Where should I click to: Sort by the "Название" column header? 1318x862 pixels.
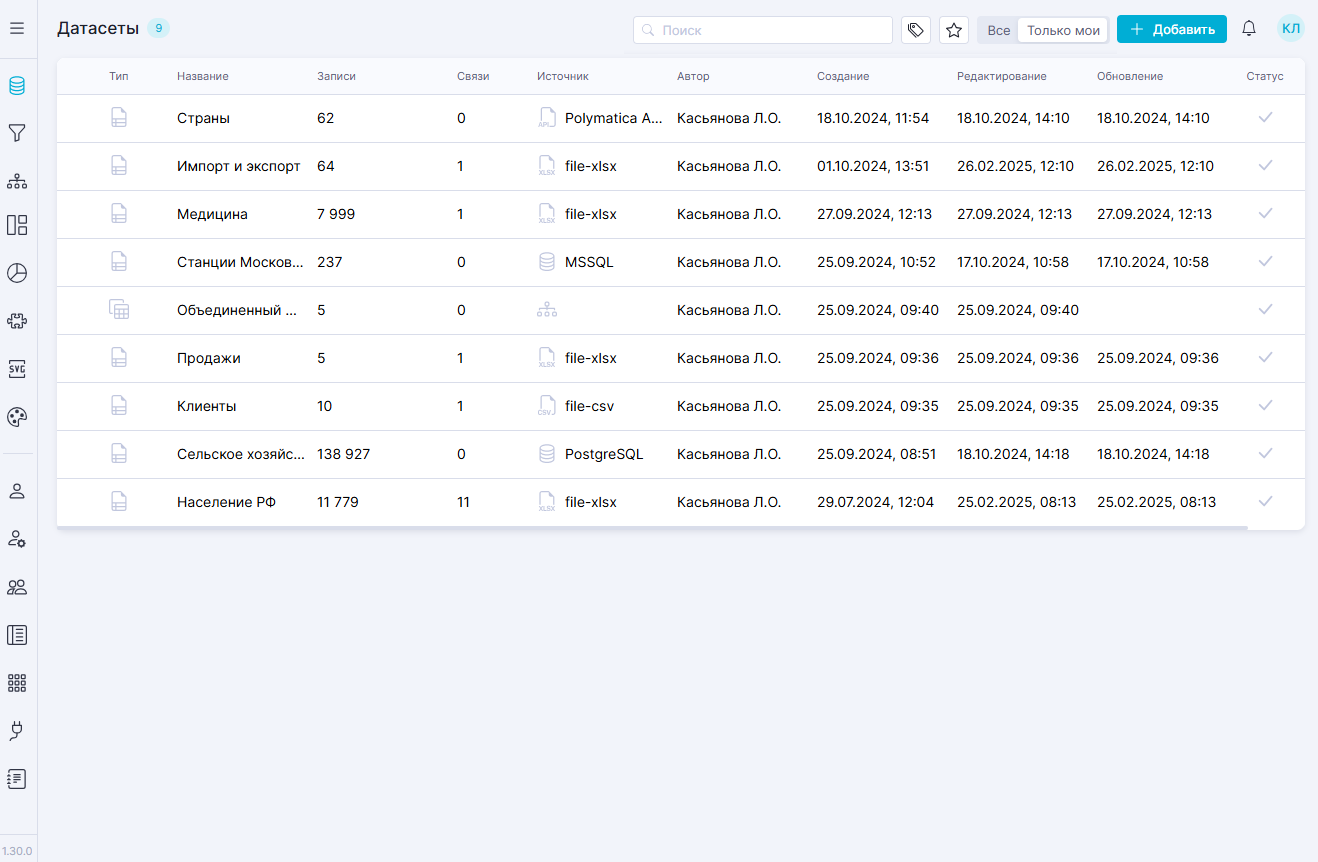203,76
